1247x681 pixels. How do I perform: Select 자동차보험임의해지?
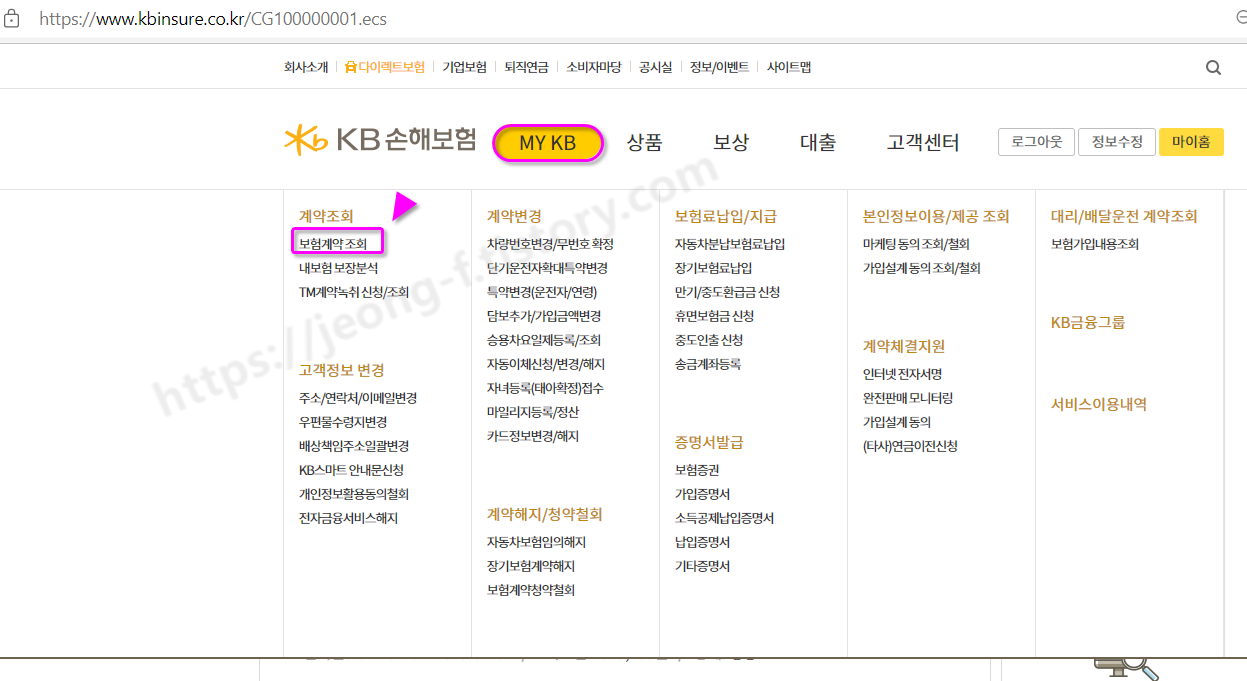536,542
